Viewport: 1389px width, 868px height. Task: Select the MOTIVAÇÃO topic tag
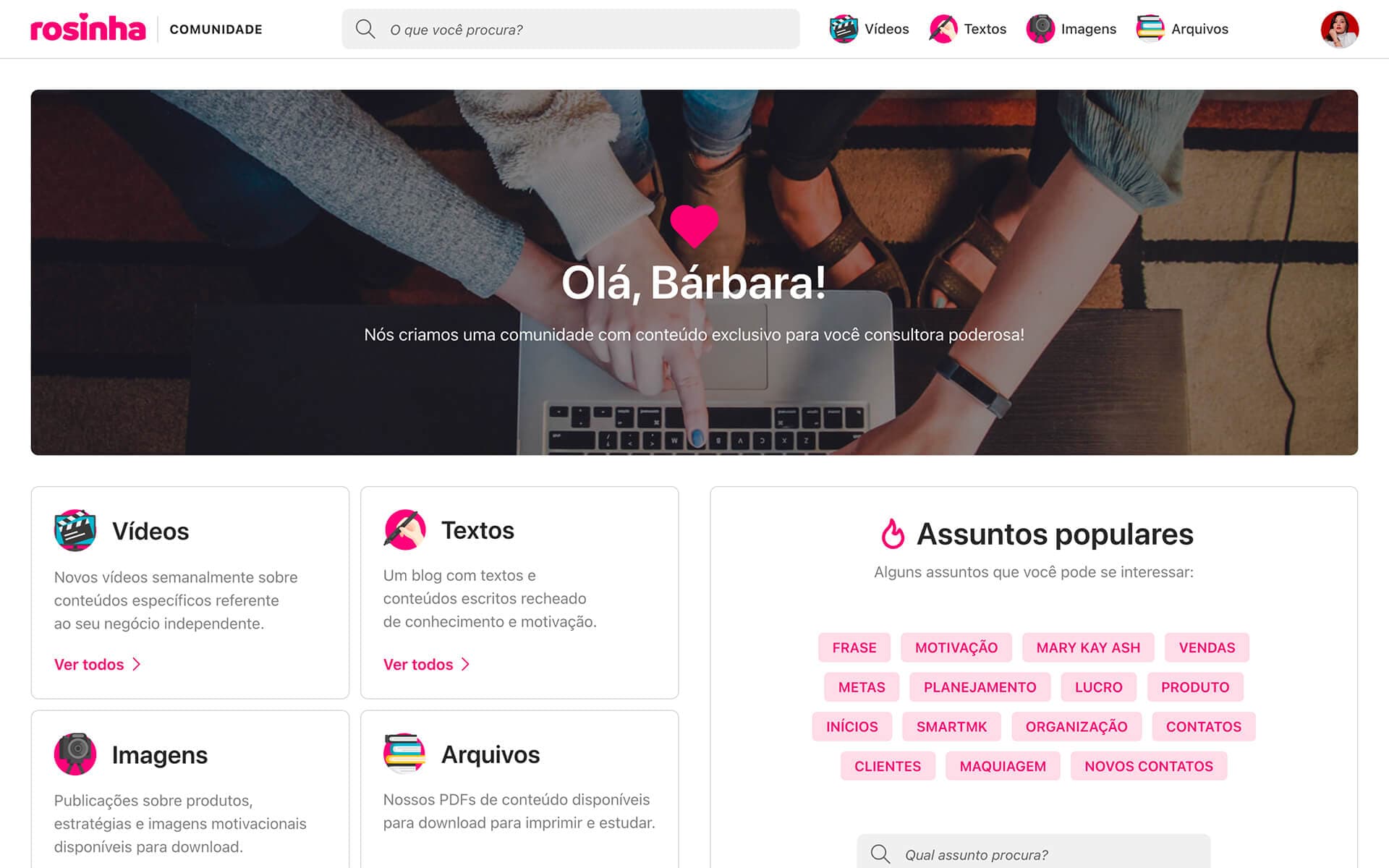(956, 647)
